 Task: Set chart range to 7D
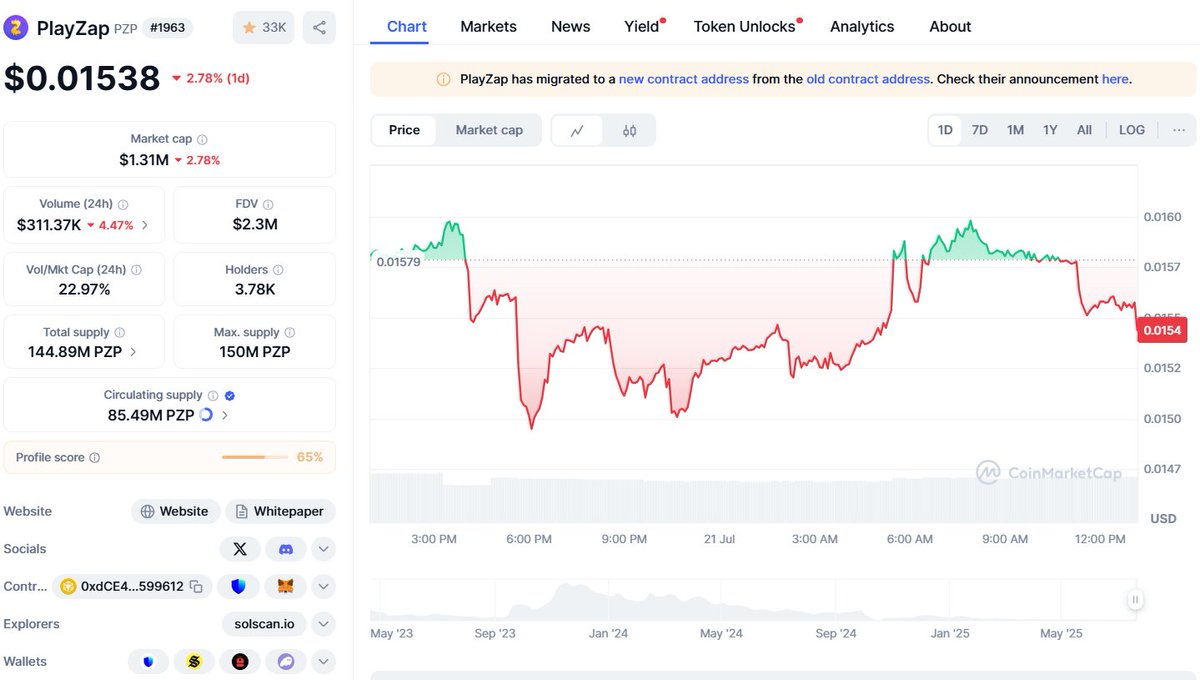point(980,130)
